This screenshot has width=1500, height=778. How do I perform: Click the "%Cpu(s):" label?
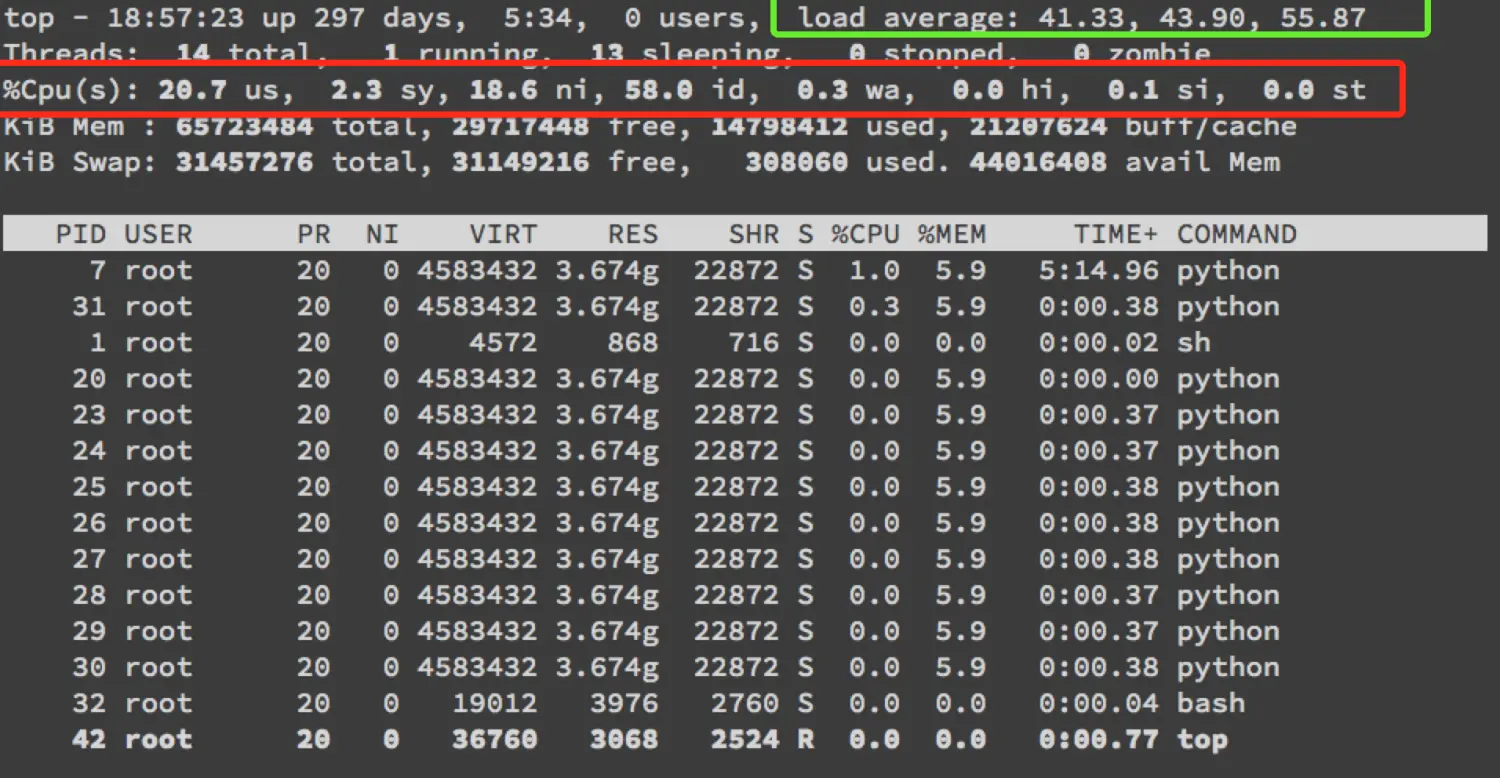72,90
